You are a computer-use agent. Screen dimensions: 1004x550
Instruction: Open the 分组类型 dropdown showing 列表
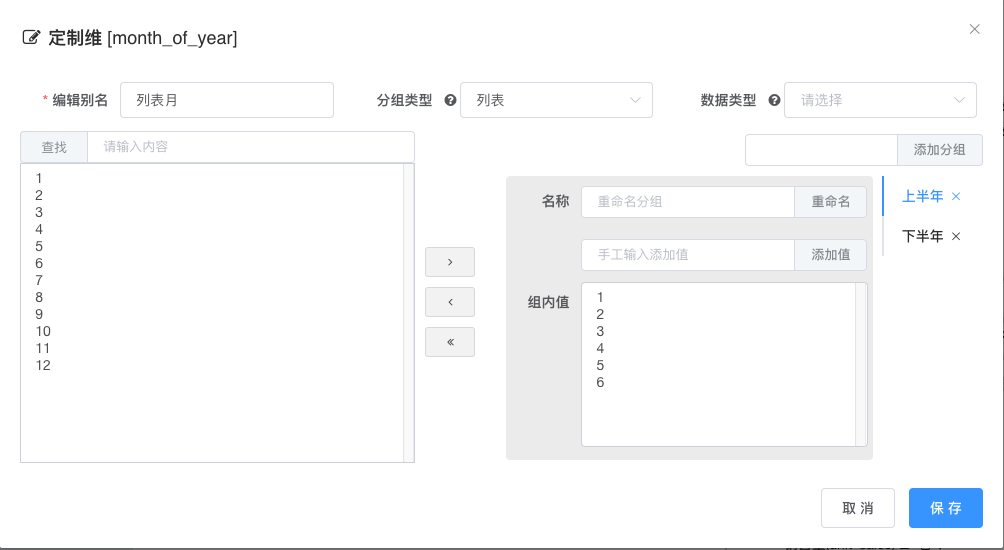pyautogui.click(x=556, y=100)
